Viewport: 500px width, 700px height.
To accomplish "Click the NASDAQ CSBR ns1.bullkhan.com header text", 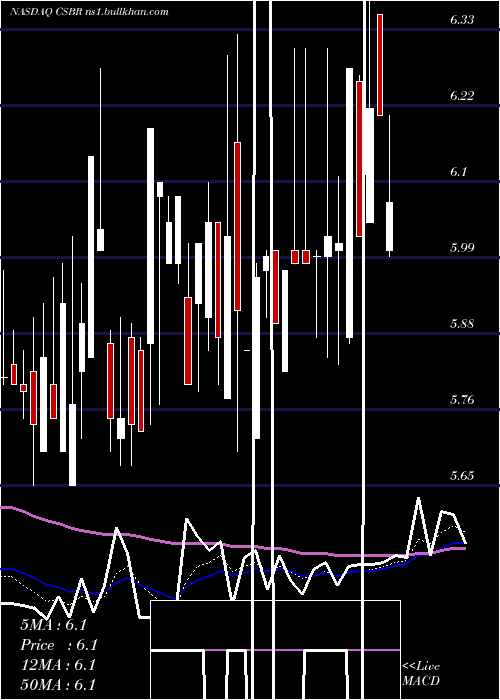I will pos(90,12).
